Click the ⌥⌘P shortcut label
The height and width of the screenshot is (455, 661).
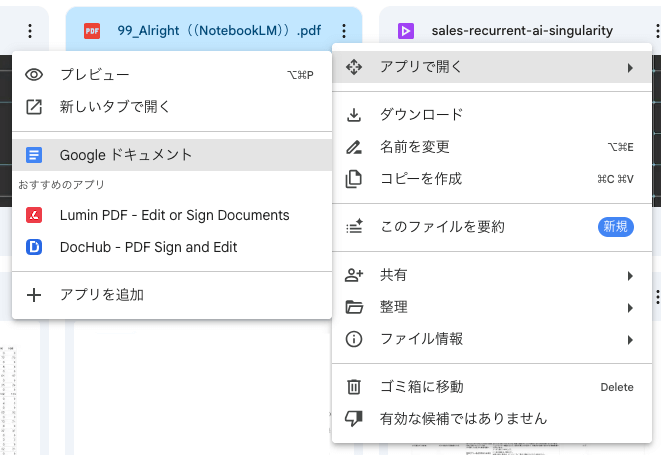point(300,75)
